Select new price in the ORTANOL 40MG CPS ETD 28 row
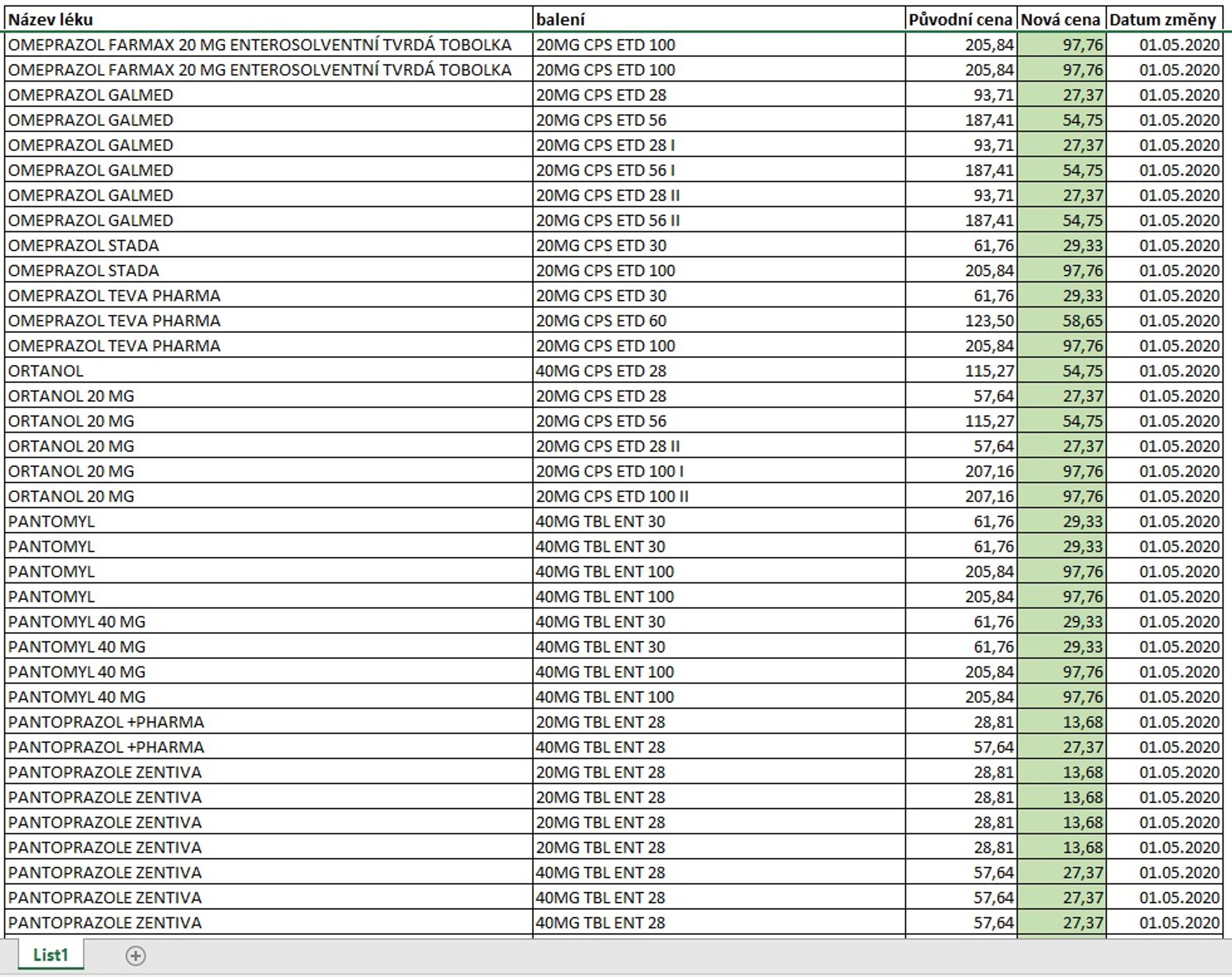Screen dimensions: 1232x977 tap(1062, 371)
